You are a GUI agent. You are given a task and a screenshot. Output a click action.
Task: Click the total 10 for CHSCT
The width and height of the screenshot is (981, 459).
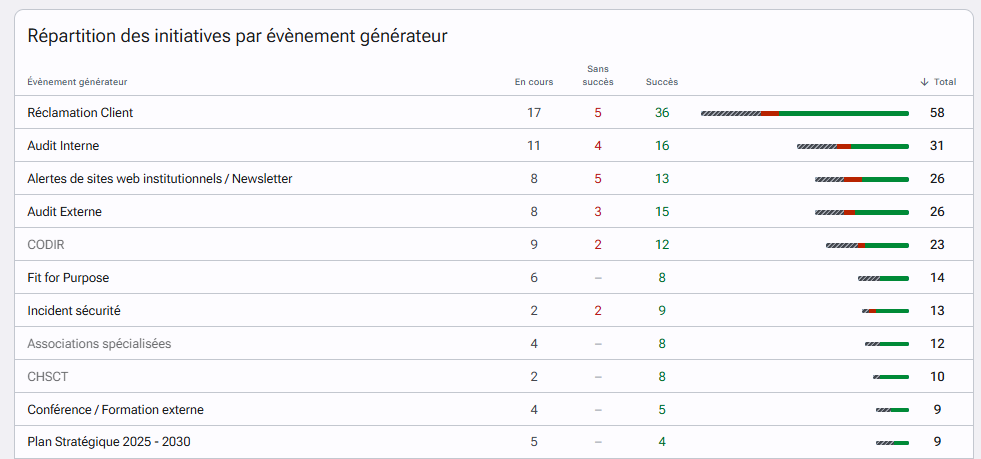tap(937, 377)
